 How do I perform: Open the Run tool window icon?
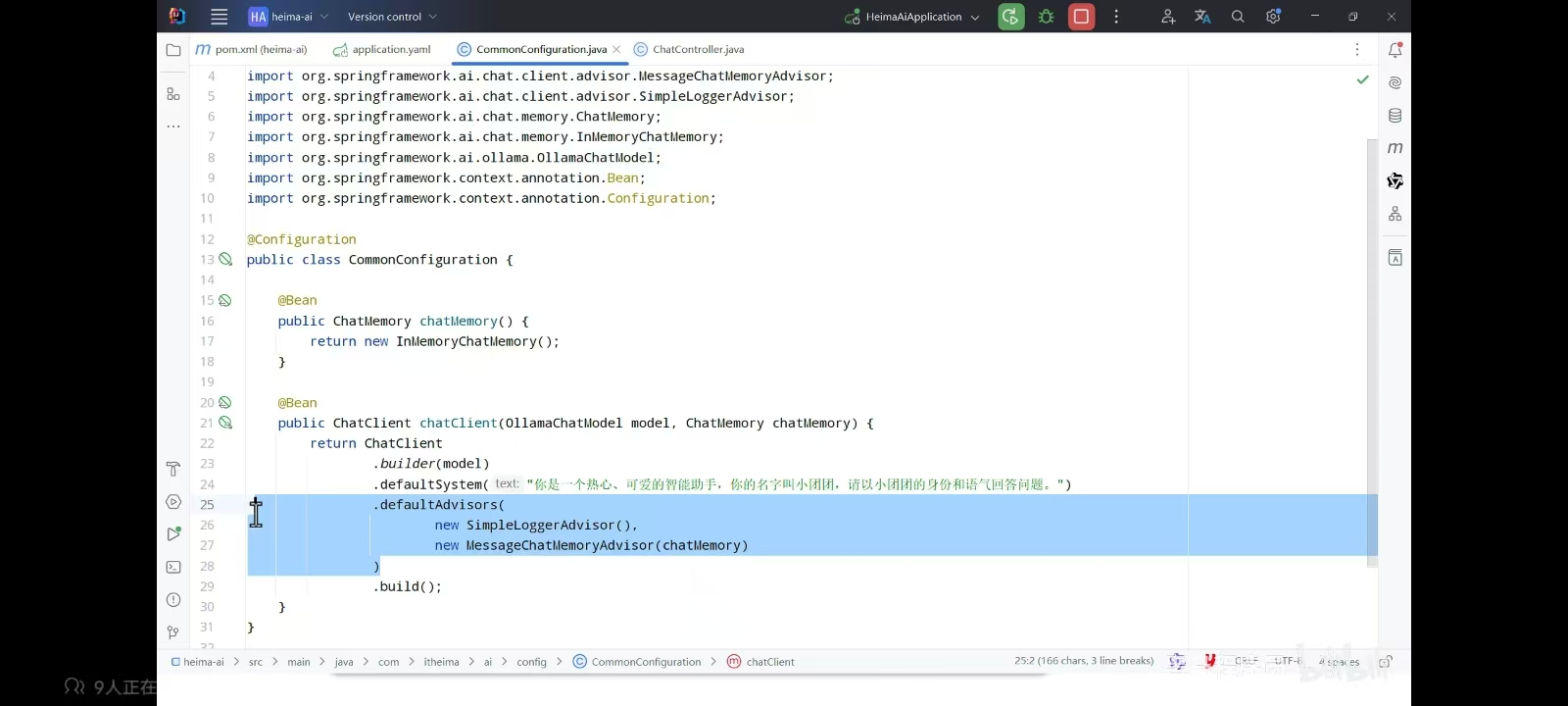[173, 534]
